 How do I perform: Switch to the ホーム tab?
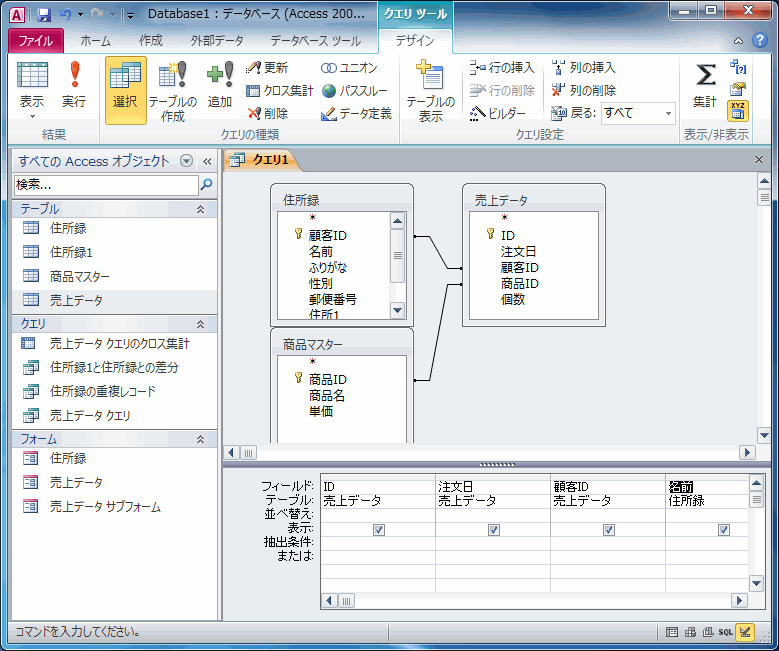tap(95, 41)
